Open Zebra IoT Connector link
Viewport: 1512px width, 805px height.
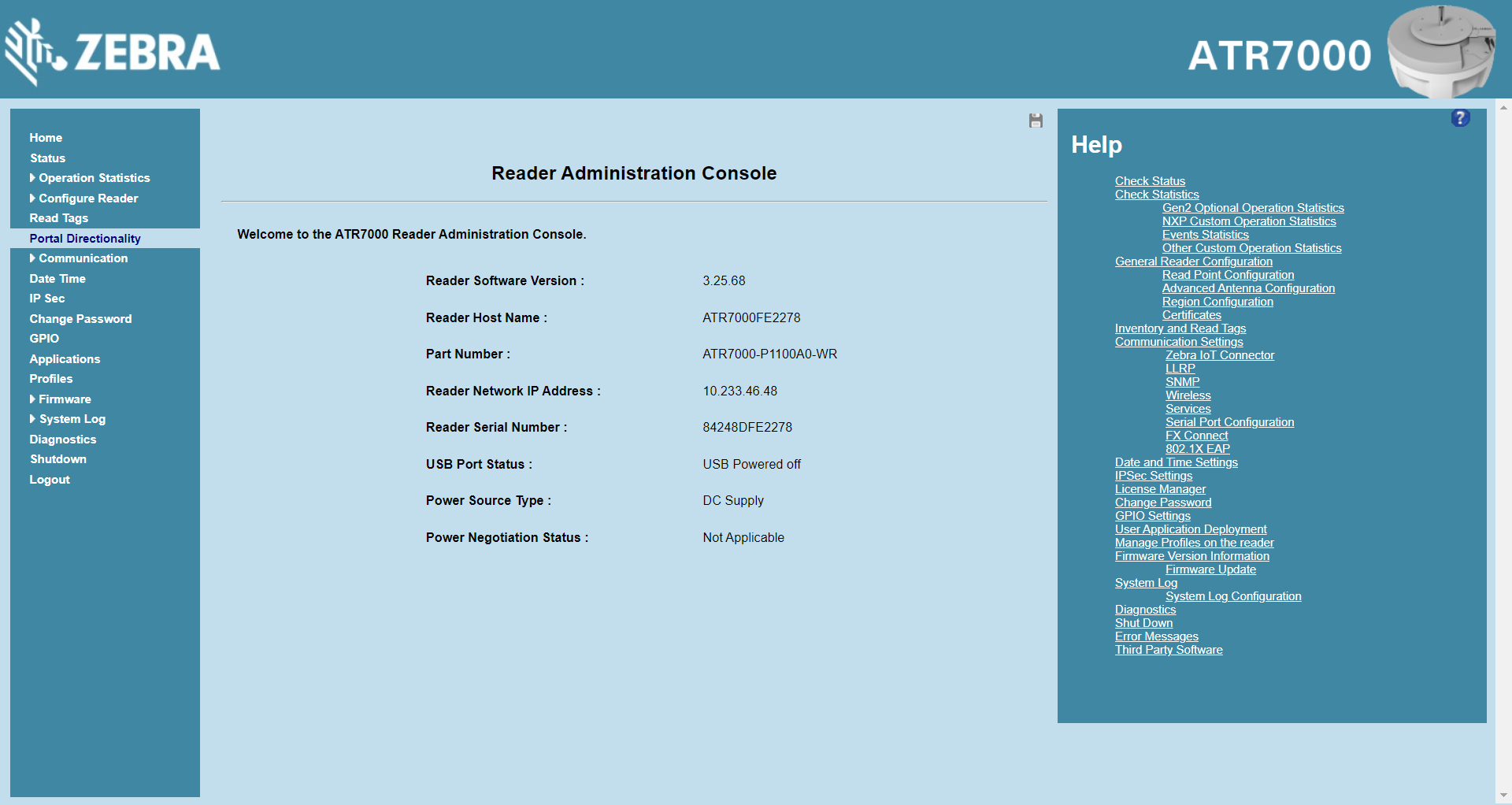(1220, 355)
